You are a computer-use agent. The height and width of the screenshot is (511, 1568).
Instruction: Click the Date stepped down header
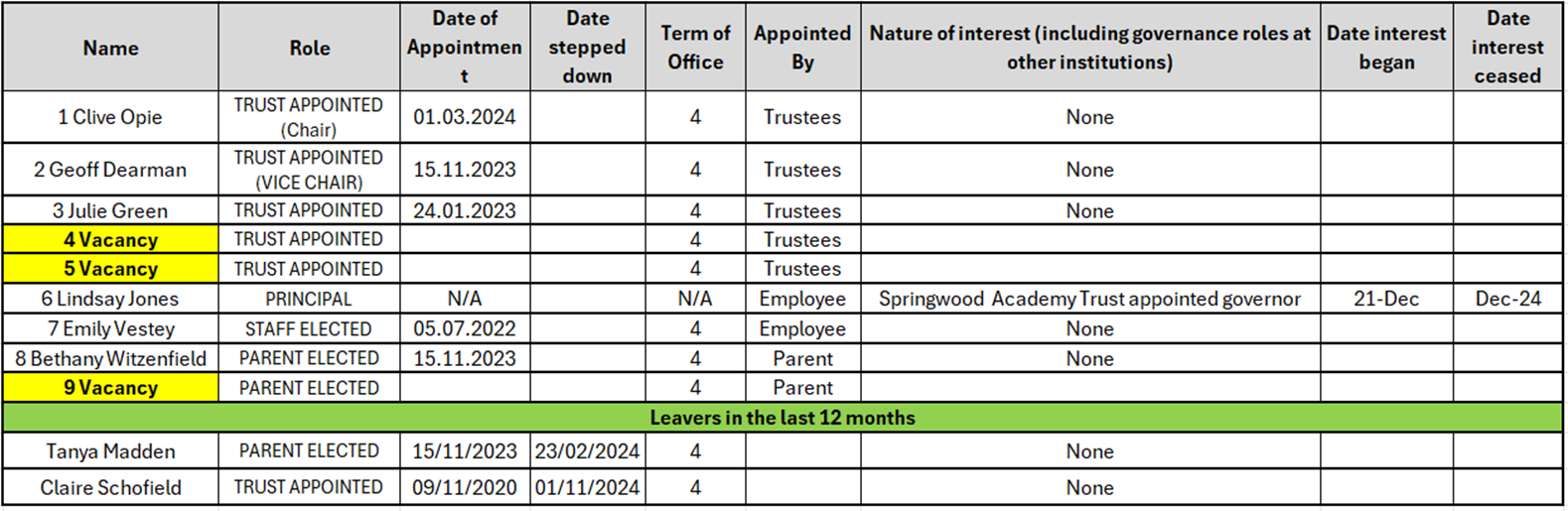coord(587,48)
